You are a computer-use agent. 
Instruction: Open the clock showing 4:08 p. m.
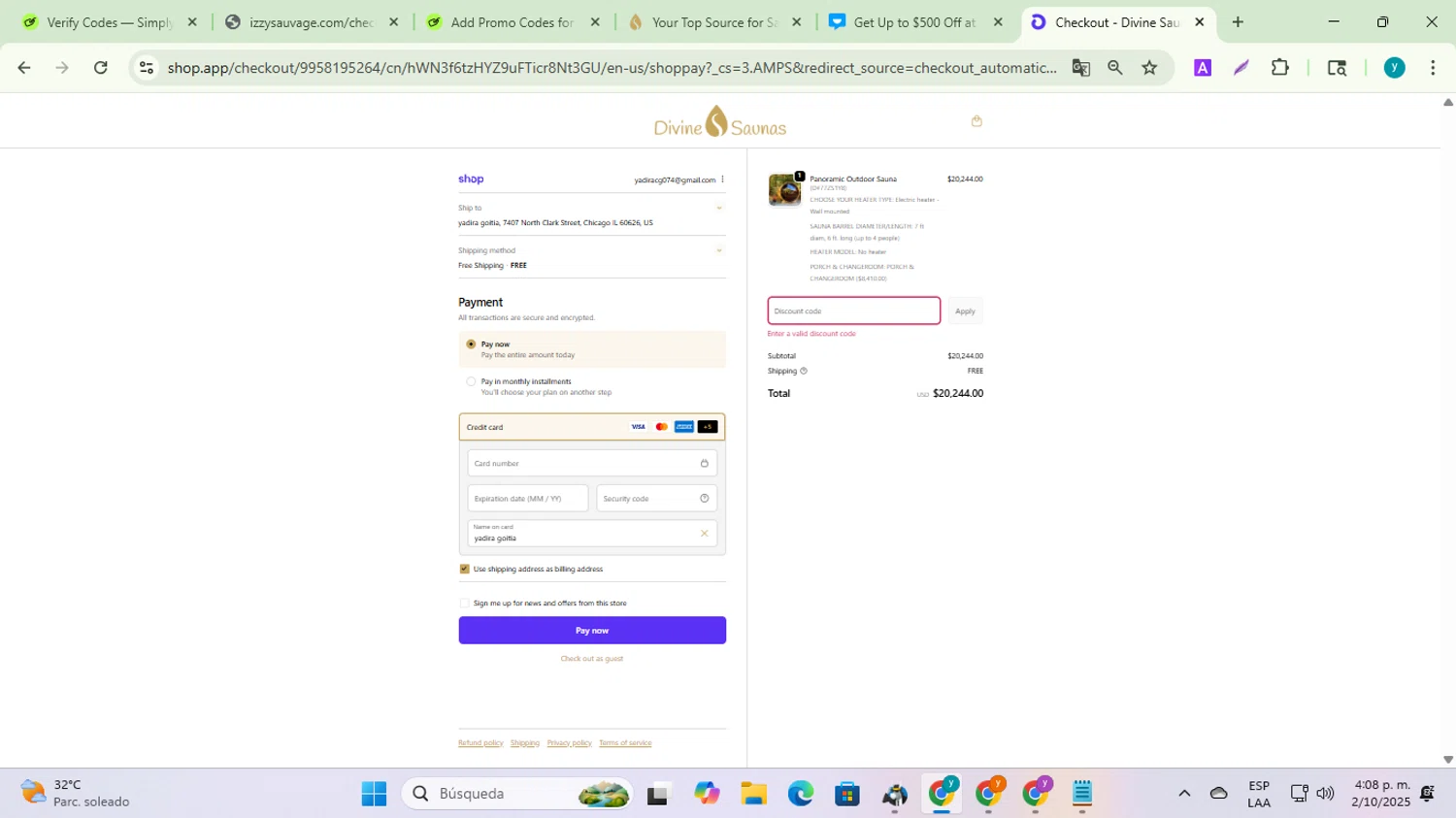[1382, 794]
